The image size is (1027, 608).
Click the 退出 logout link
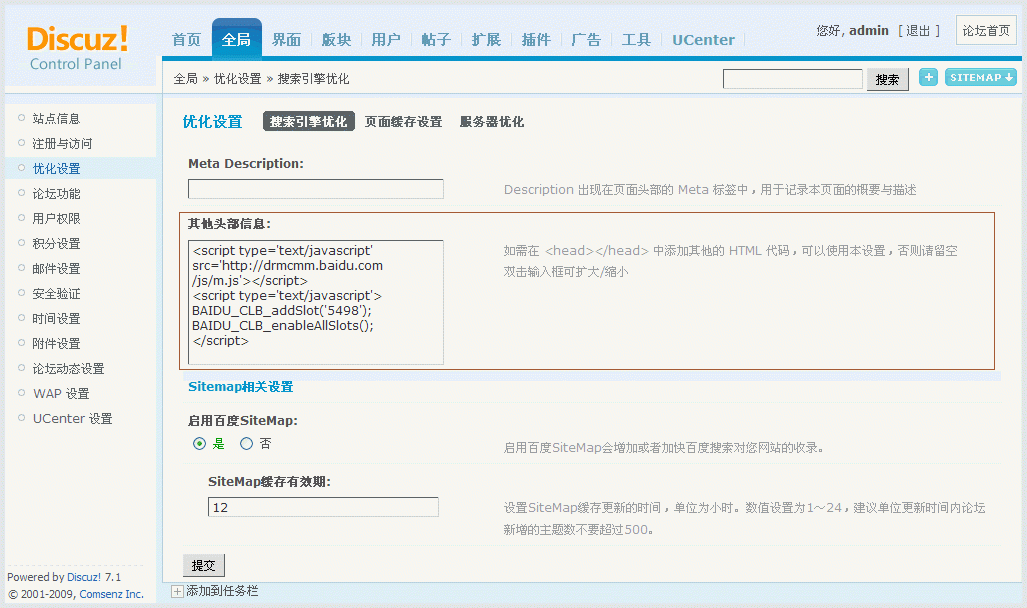click(918, 31)
